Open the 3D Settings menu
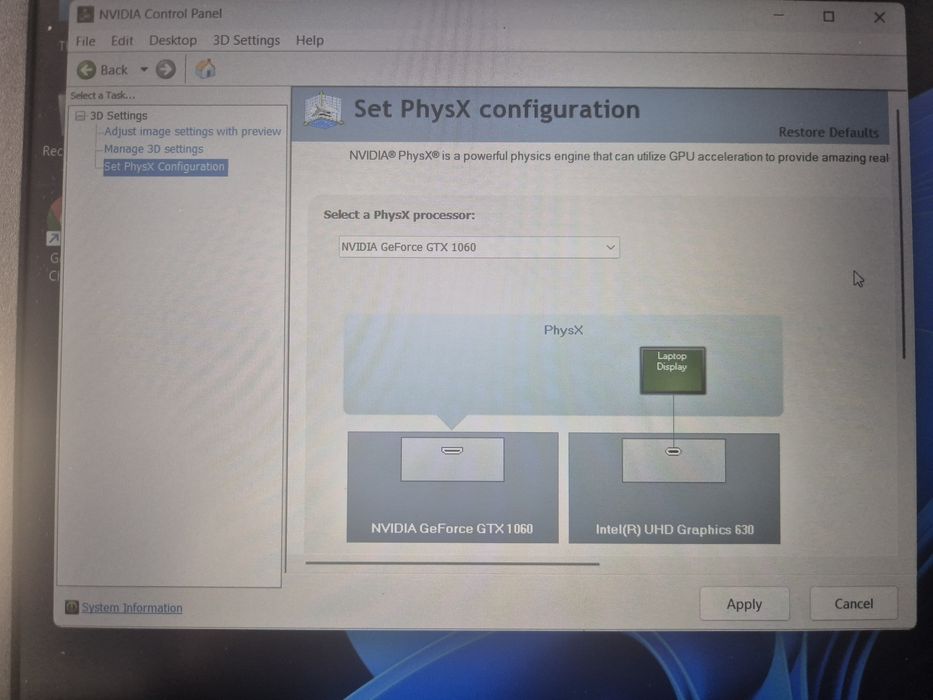Screen dimensions: 933x700 (246, 40)
